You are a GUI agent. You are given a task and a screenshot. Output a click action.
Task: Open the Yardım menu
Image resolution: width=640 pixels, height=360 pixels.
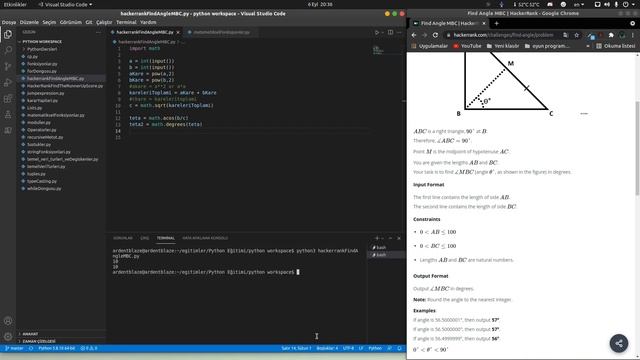click(x=148, y=22)
